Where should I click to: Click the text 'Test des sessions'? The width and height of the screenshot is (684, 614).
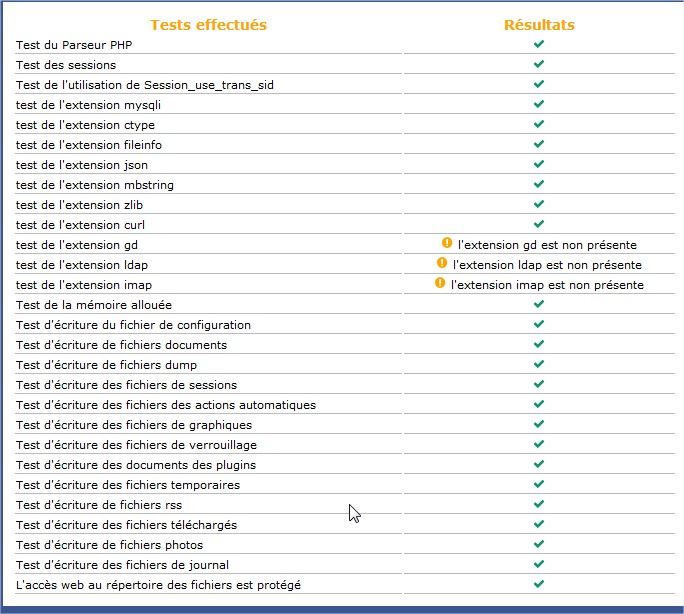pyautogui.click(x=66, y=65)
